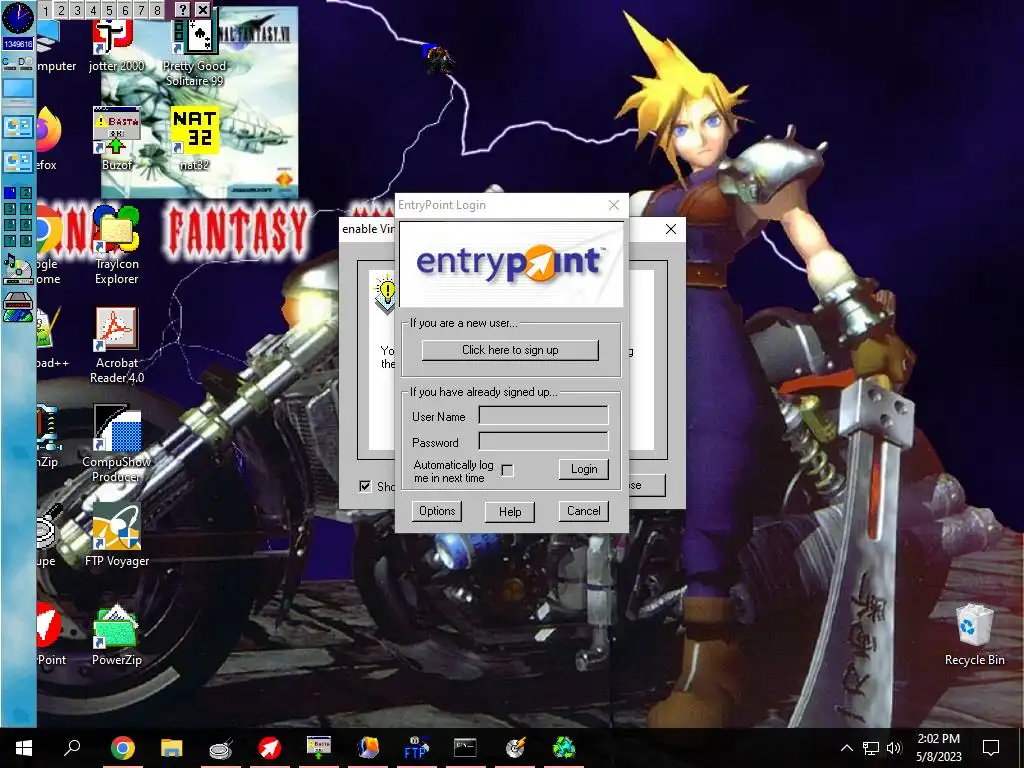Select Acrobat Reader 4.0 desktop icon
This screenshot has width=1024, height=768.
(x=116, y=345)
